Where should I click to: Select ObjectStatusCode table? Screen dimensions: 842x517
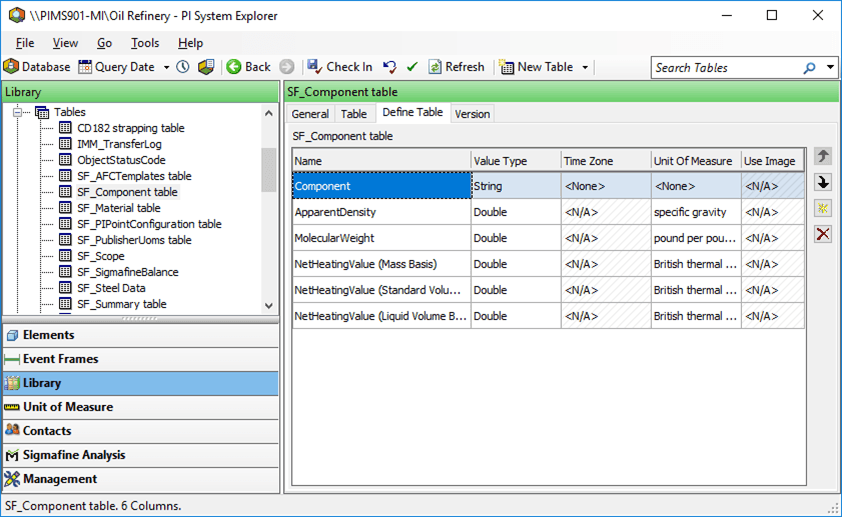[121, 160]
